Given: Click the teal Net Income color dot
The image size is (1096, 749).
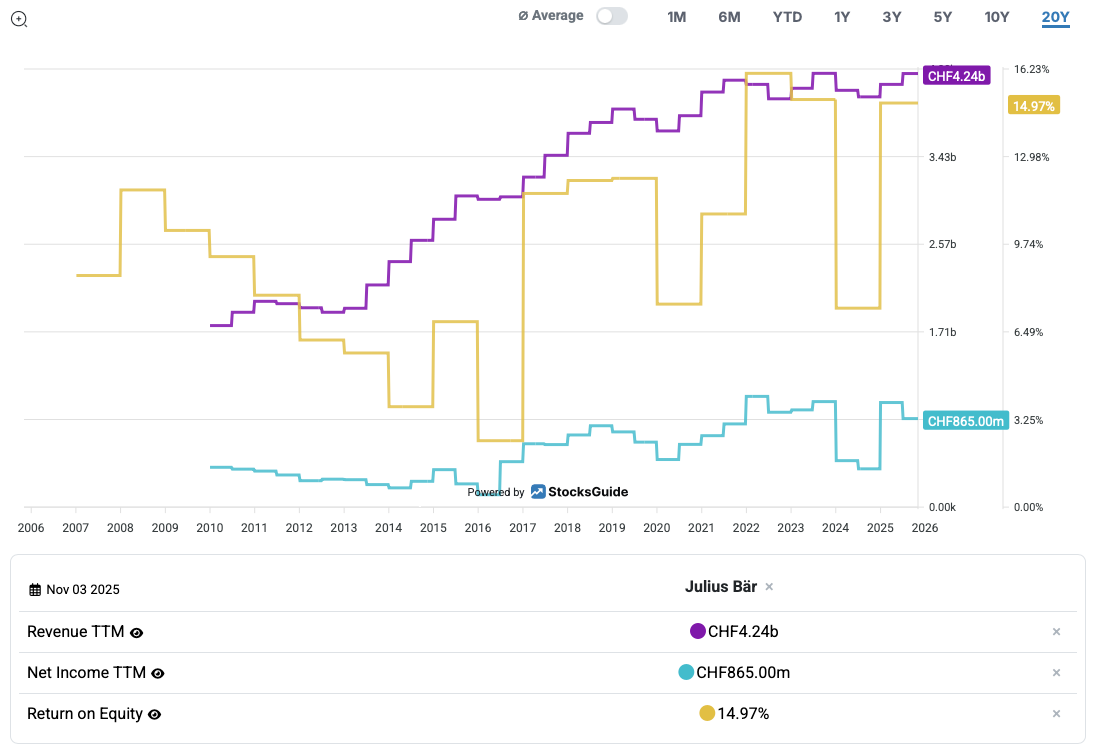Looking at the screenshot, I should pos(686,672).
